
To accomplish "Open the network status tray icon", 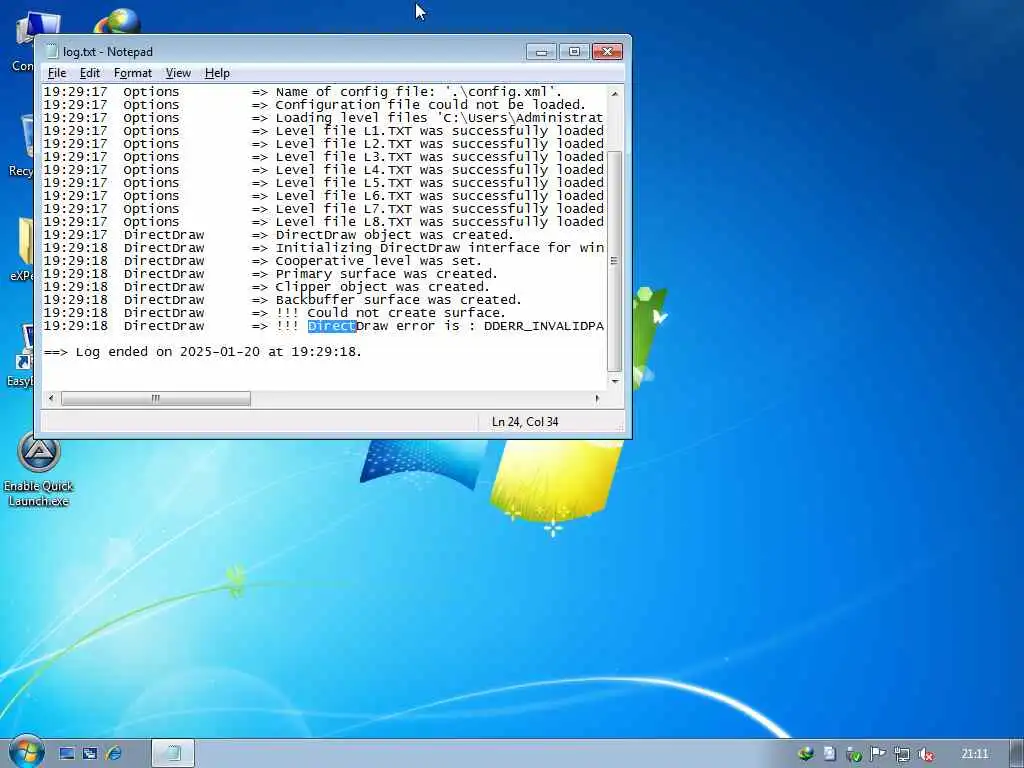I will click(x=902, y=754).
